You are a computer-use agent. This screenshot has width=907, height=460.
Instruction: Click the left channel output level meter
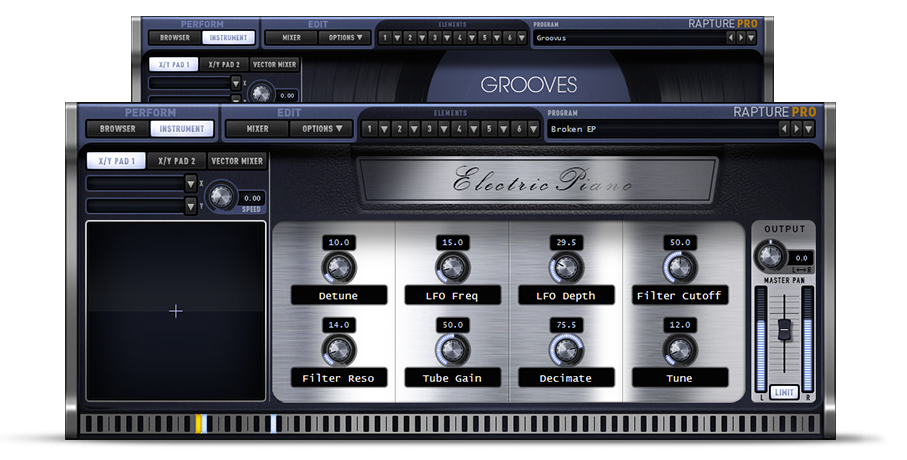tap(761, 339)
